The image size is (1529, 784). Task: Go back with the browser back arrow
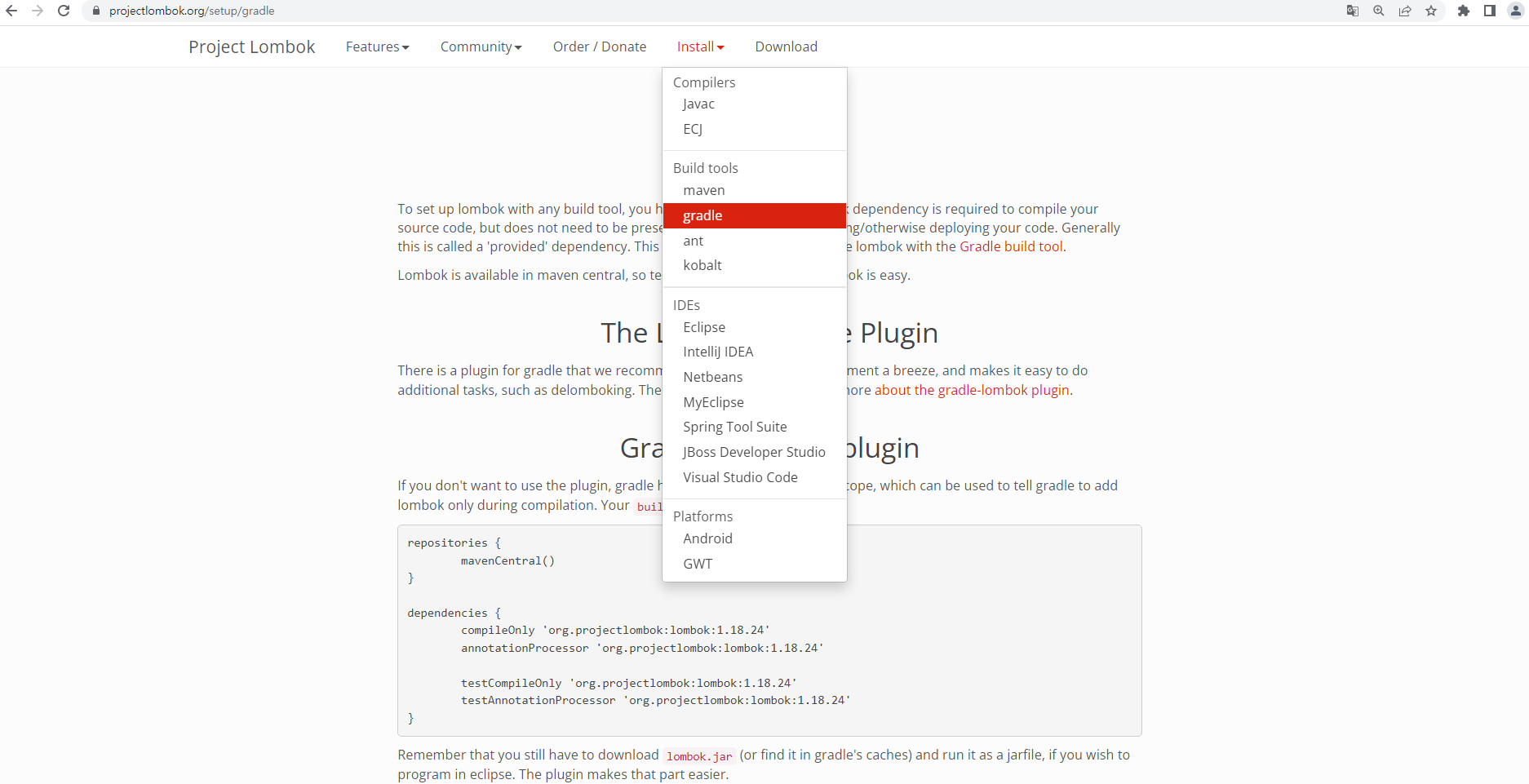(x=11, y=11)
